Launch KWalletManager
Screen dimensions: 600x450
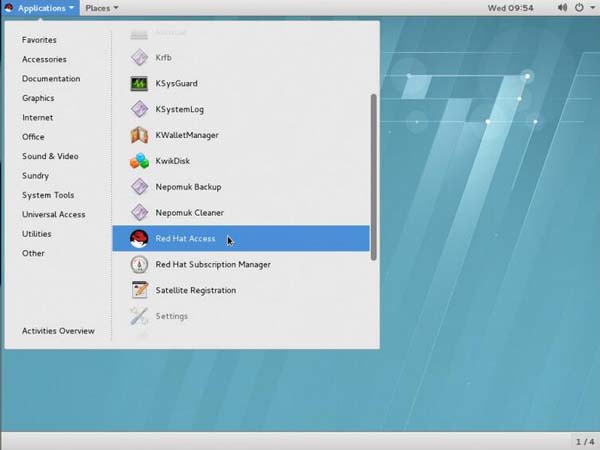pos(186,135)
